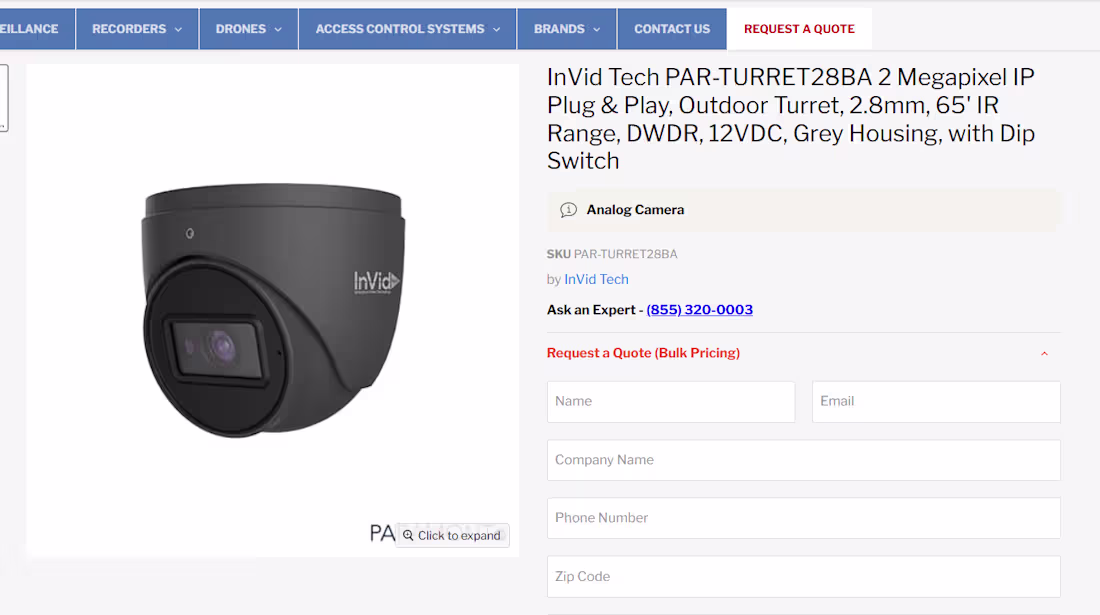Expand the Brands chevron arrow
The image size is (1100, 615).
[597, 29]
